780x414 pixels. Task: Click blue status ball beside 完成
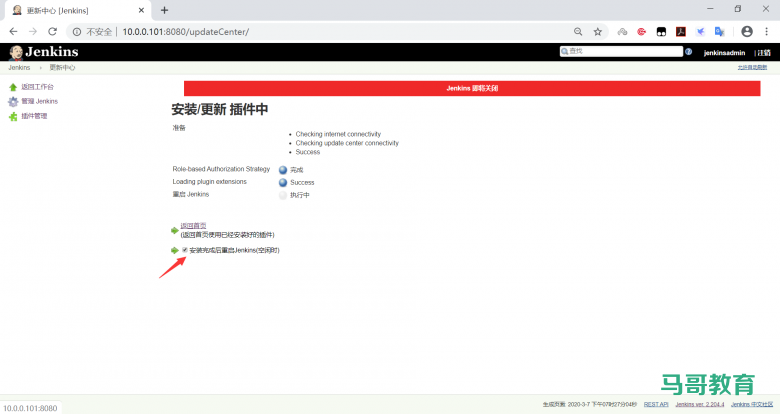pyautogui.click(x=283, y=170)
